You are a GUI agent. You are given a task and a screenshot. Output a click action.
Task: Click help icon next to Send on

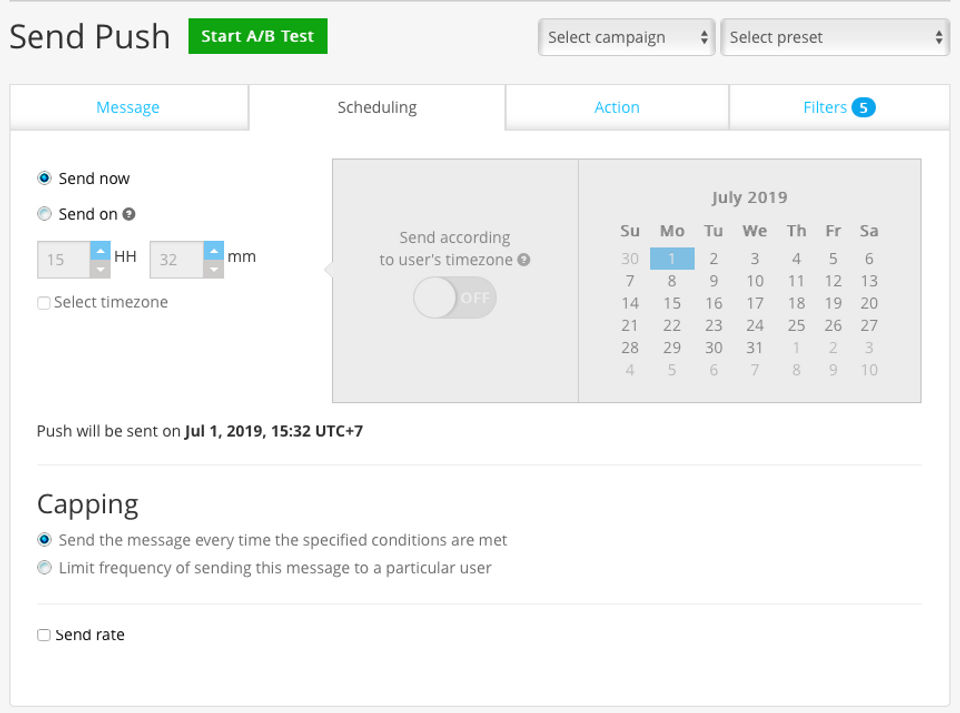129,214
